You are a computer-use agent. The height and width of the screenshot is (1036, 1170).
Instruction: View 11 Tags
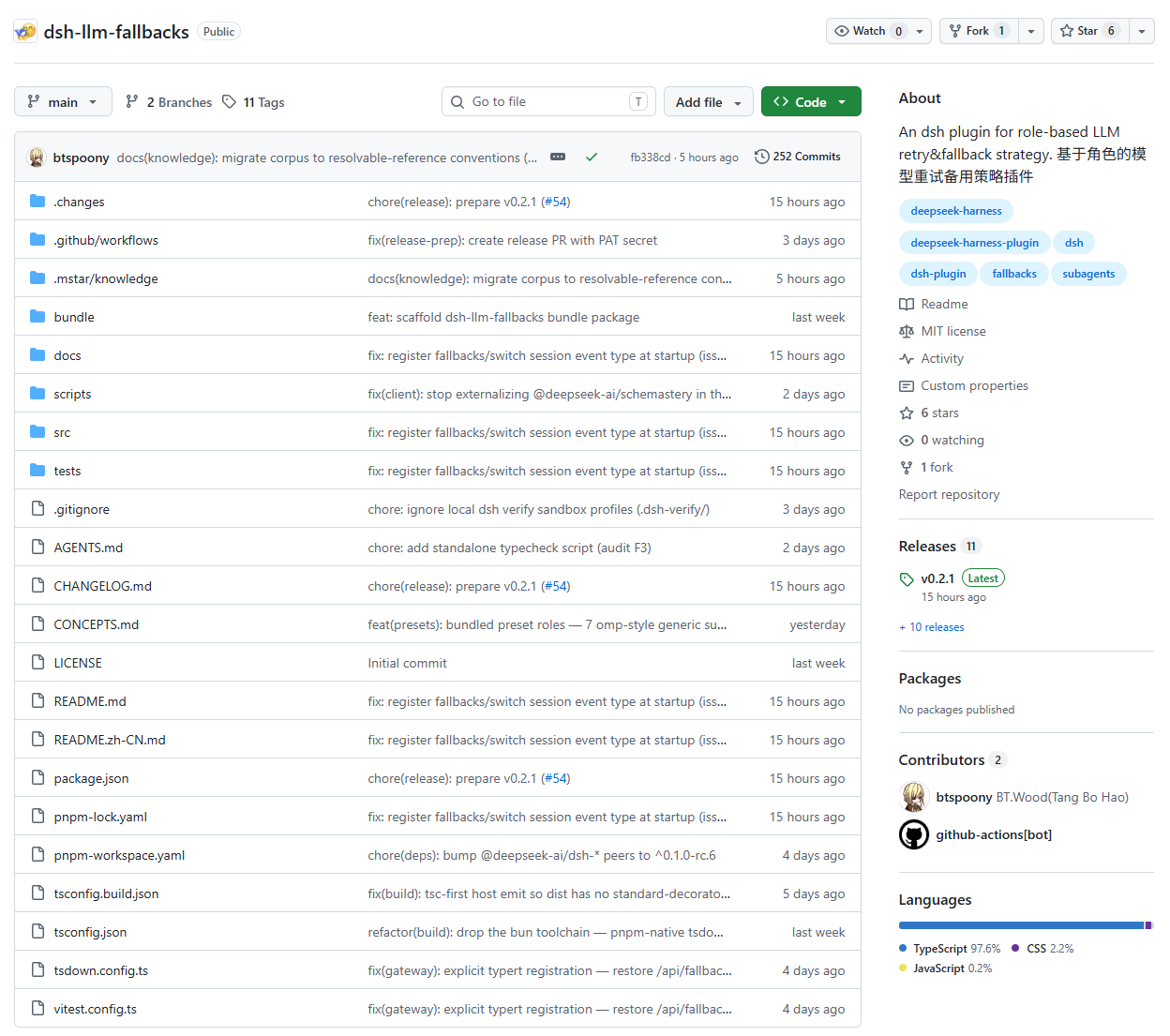pyautogui.click(x=254, y=101)
